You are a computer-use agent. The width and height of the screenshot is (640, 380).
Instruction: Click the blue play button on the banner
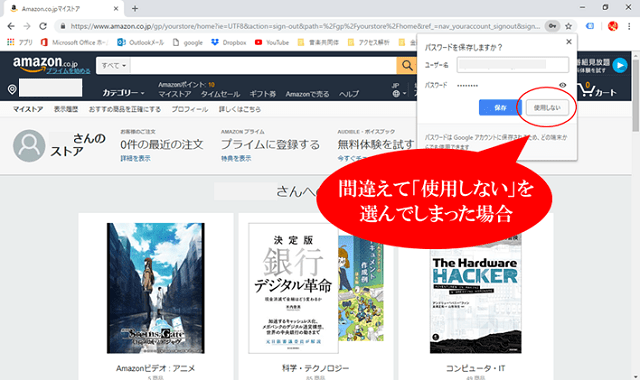(620, 65)
